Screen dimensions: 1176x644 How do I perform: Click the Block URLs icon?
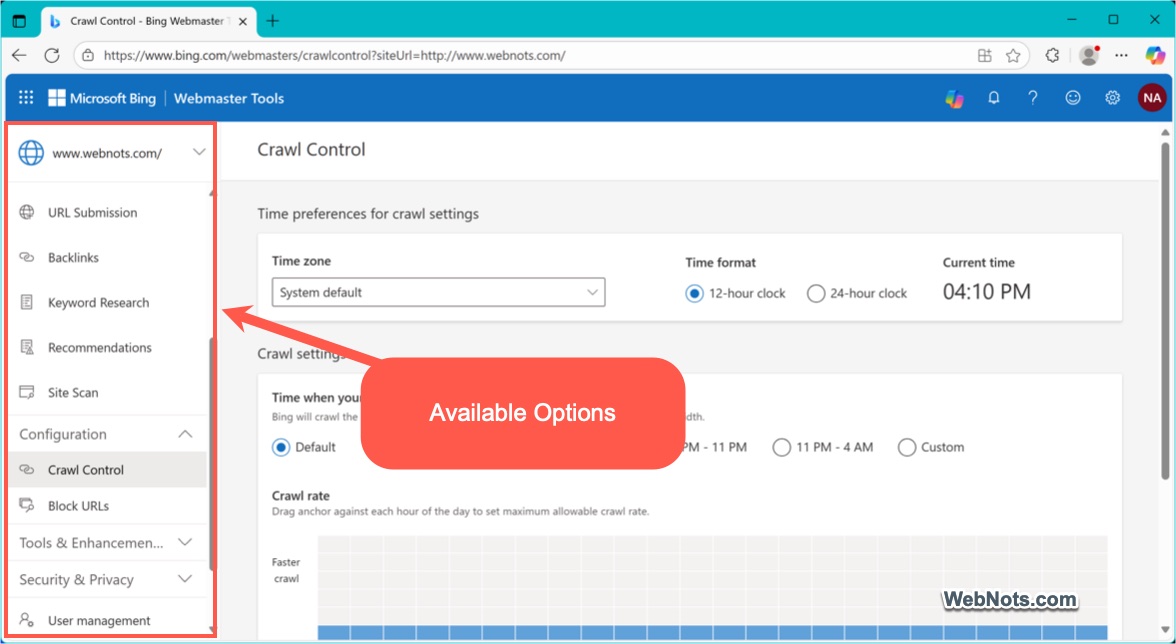click(x=27, y=505)
